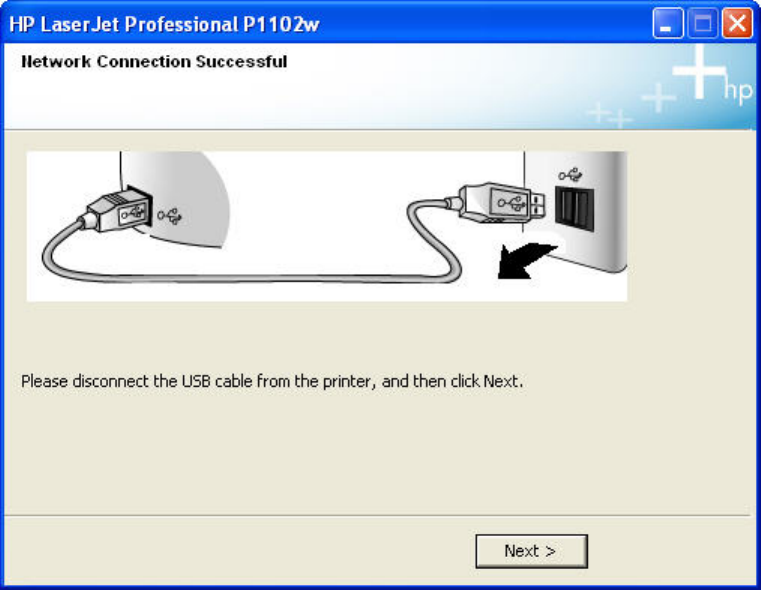The image size is (761, 590).
Task: Click the disabled maximize window button
Action: [x=703, y=23]
